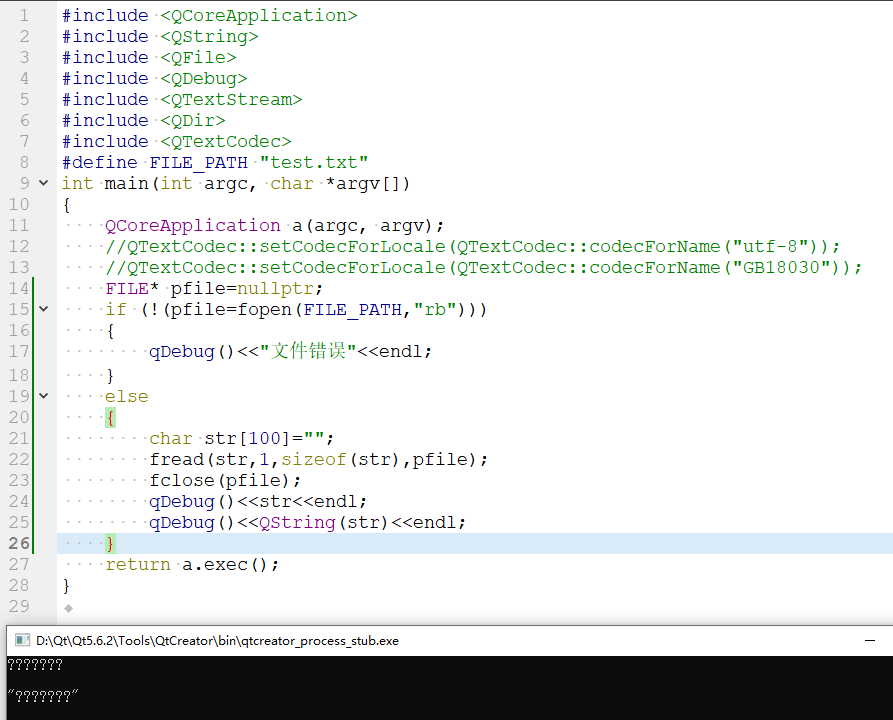Click the highlighted opening brace on line 20

pyautogui.click(x=110, y=418)
